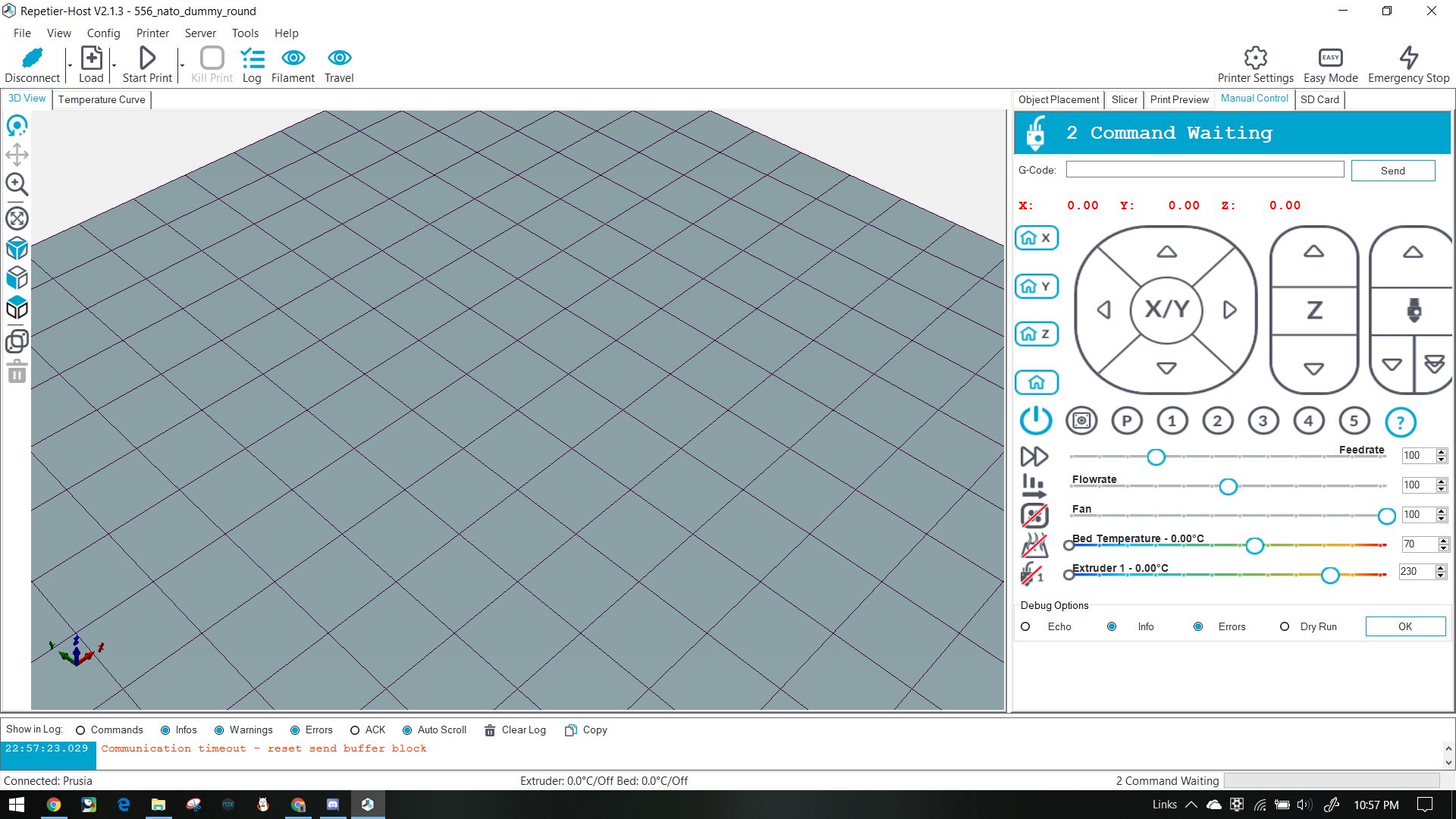Click the Emergency Stop lightning icon
1456x819 pixels.
click(1408, 58)
